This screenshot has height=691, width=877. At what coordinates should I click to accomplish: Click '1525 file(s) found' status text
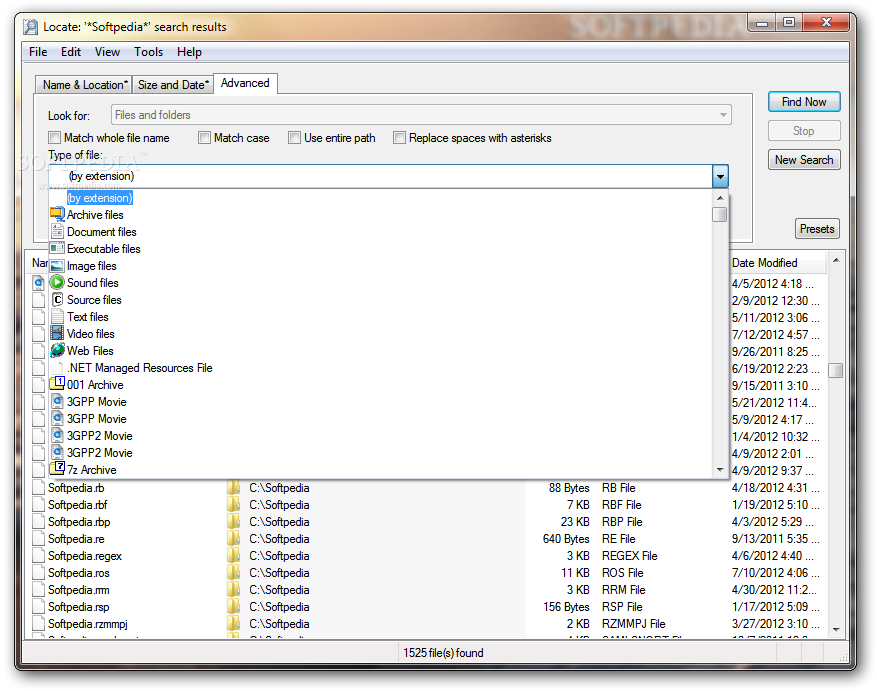(x=443, y=653)
